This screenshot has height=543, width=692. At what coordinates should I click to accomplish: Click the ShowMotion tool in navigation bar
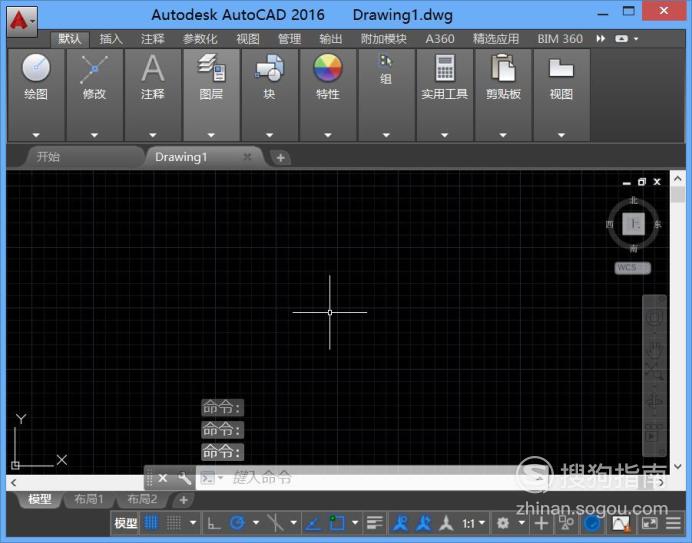[654, 435]
